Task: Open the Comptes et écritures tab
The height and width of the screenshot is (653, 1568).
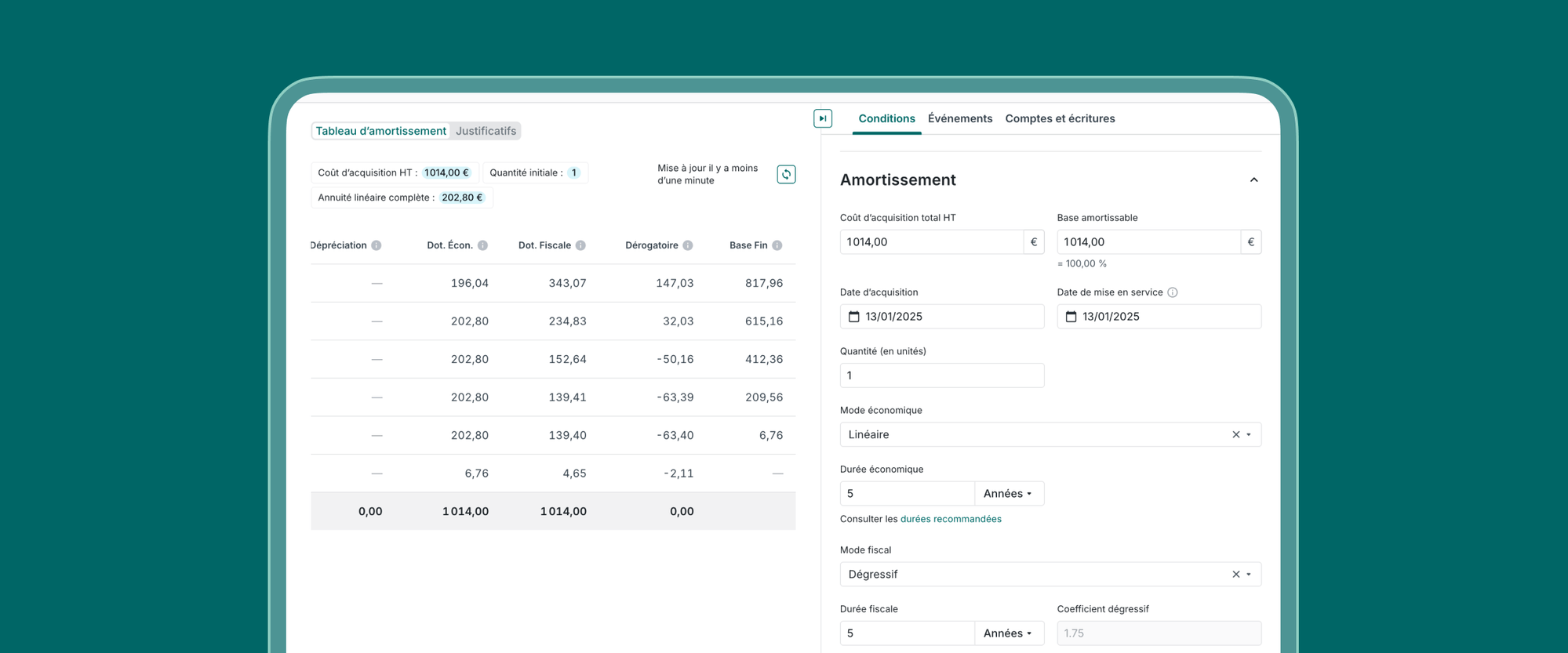Action: click(x=1060, y=118)
